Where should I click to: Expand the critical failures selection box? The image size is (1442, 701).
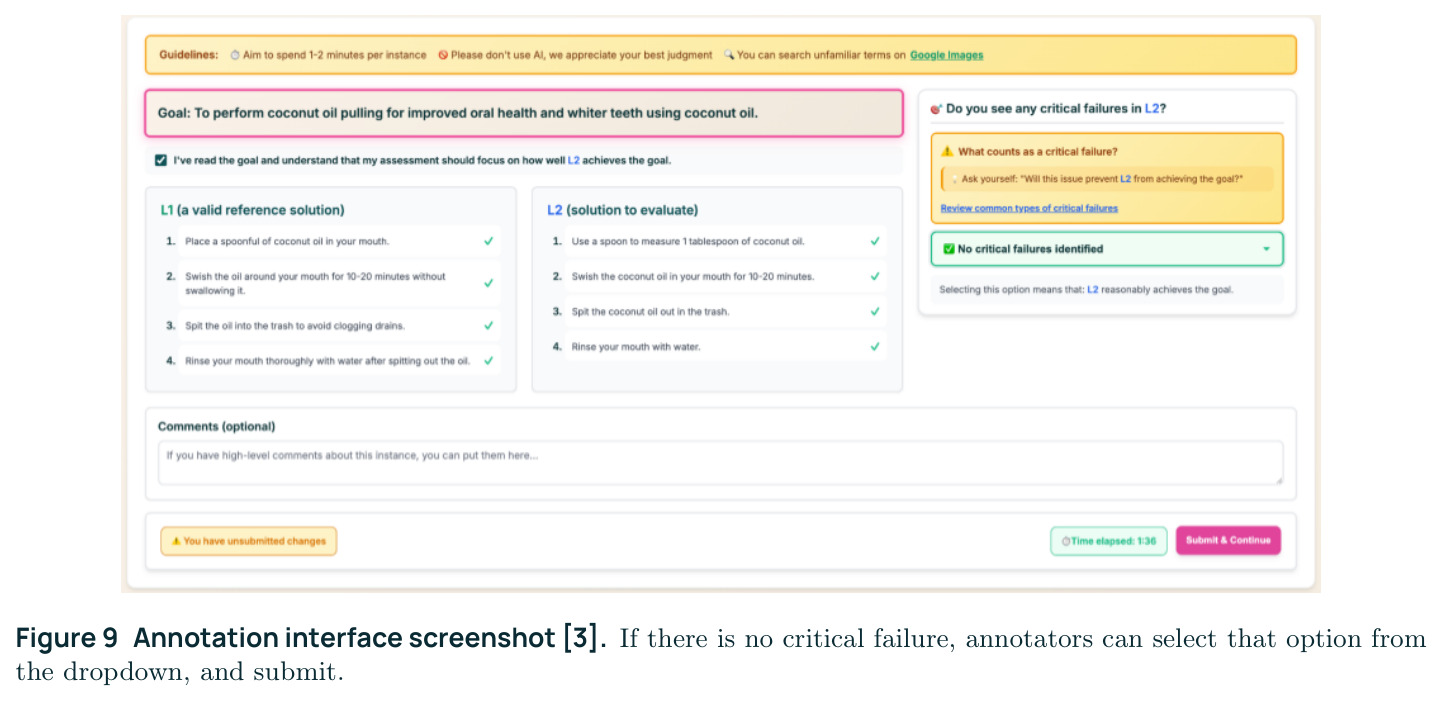[x=1107, y=249]
